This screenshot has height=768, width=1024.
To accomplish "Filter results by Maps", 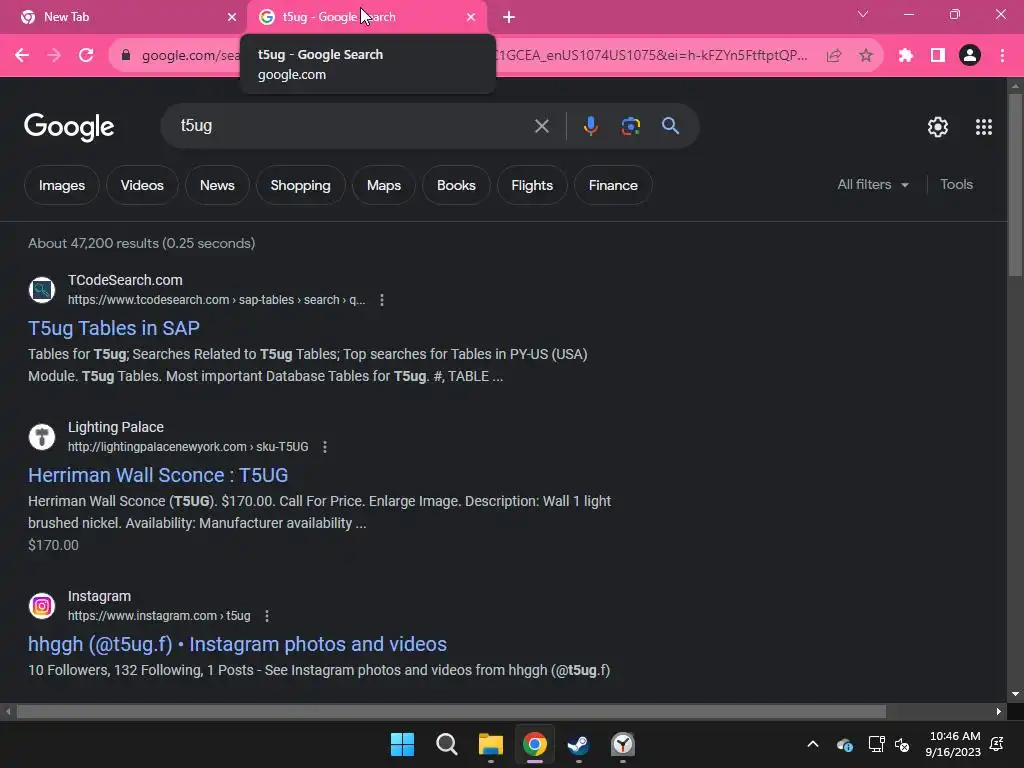I will [x=383, y=185].
